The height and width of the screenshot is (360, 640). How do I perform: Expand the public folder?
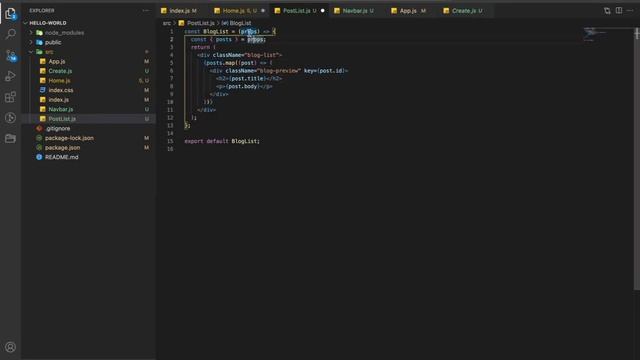[x=53, y=42]
